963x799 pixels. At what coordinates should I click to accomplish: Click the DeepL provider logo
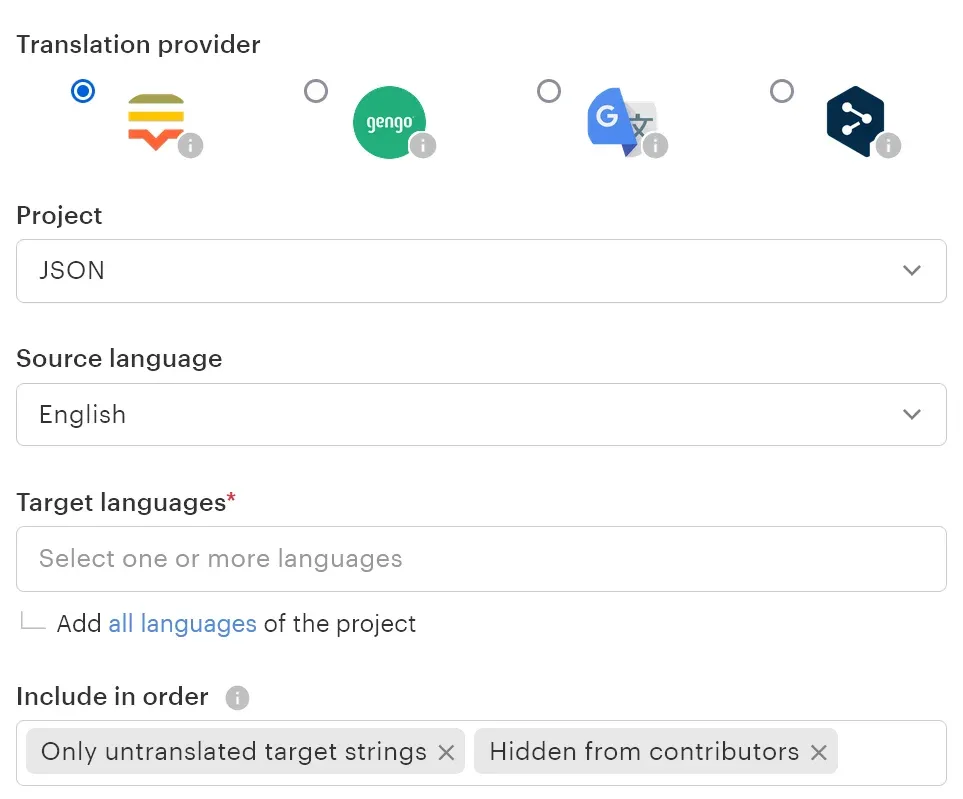tap(855, 121)
